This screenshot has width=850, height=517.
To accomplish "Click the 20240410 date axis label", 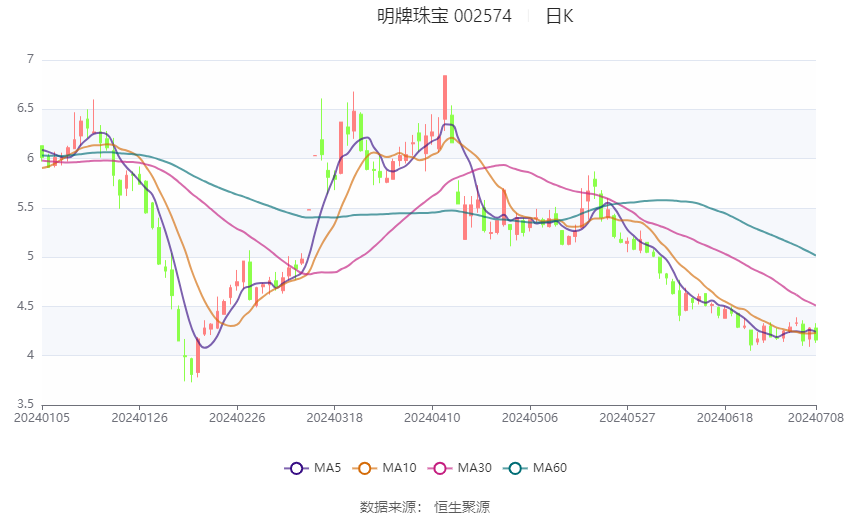I will 432,418.
